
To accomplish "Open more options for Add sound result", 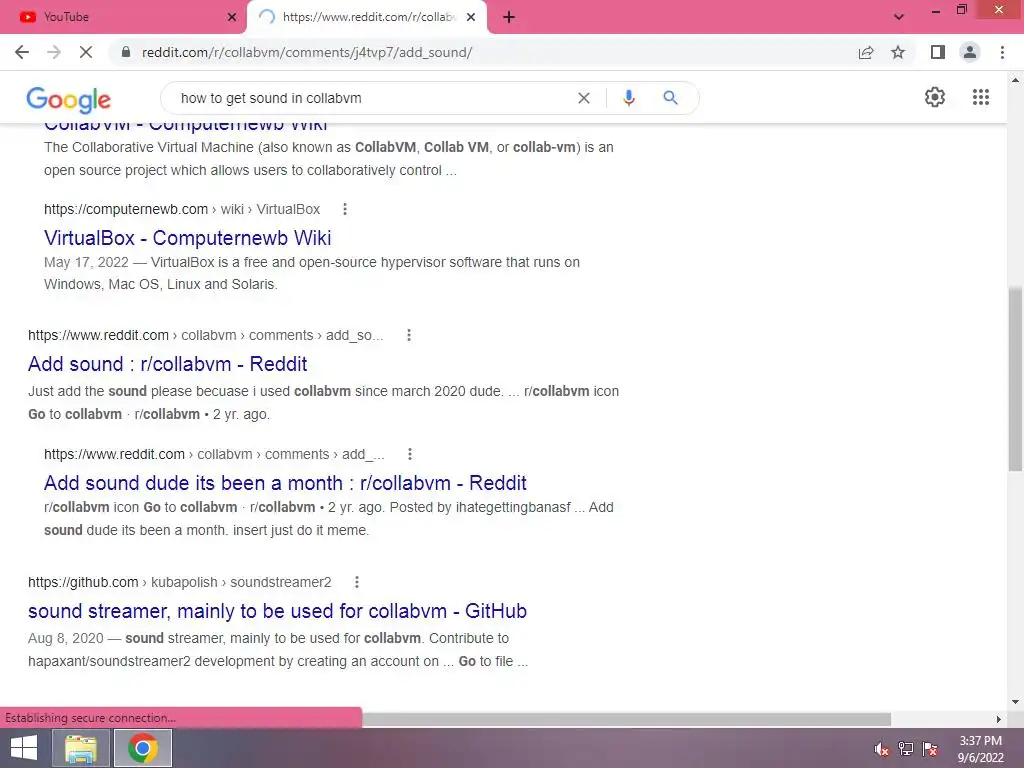I will click(409, 335).
